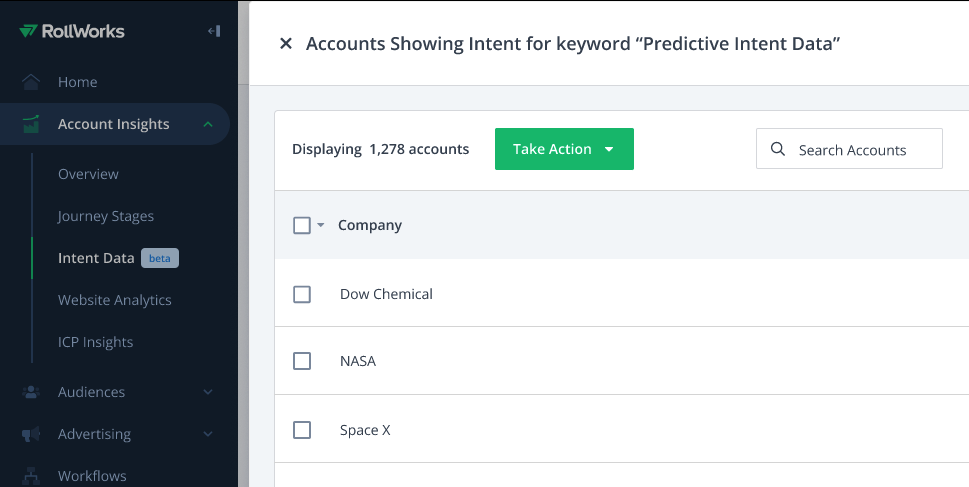Open the Website Analytics menu item

[115, 300]
